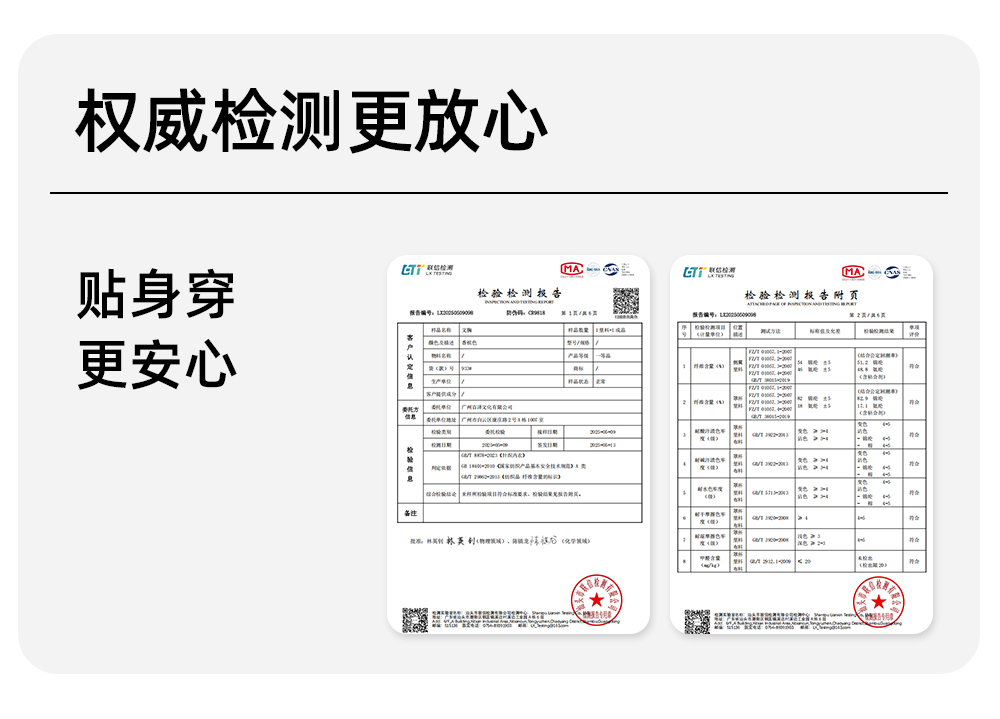1000x719 pixels.
Task: Click the page indicator 第1页/共6页
Action: coord(580,313)
